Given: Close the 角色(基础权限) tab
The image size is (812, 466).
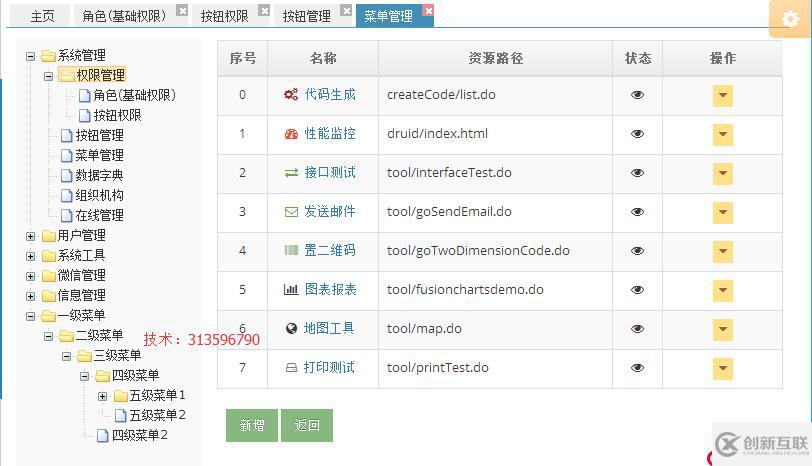Looking at the screenshot, I should click(x=182, y=10).
